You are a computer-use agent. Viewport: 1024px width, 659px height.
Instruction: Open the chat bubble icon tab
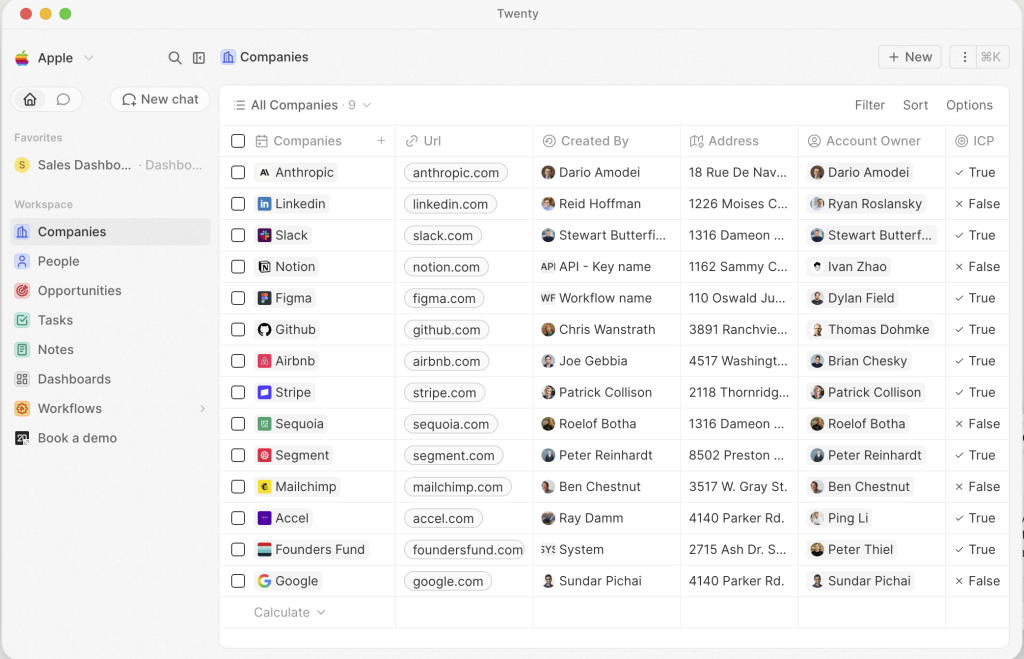[x=63, y=99]
